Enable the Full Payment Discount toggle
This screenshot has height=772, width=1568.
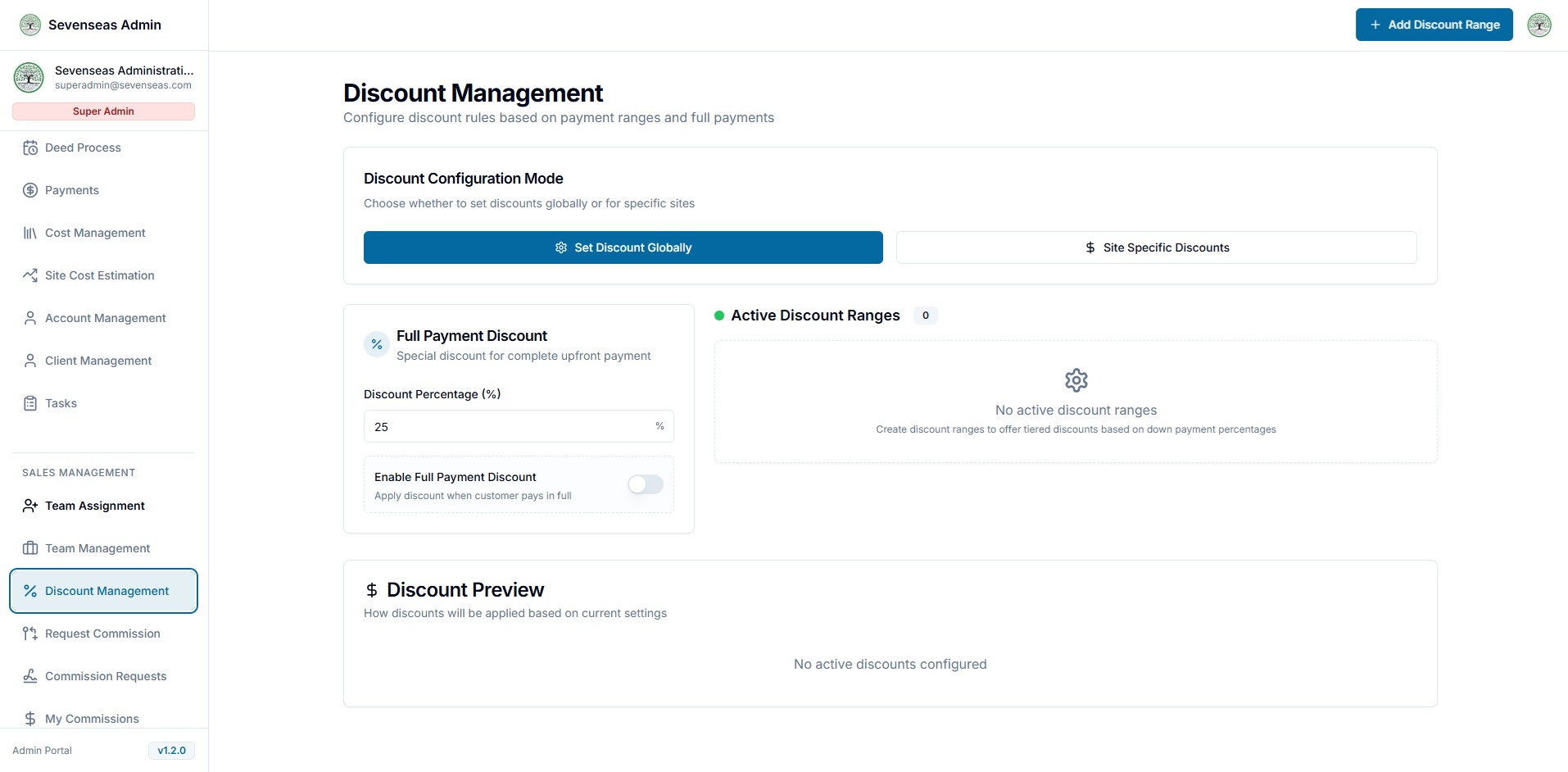click(x=645, y=484)
